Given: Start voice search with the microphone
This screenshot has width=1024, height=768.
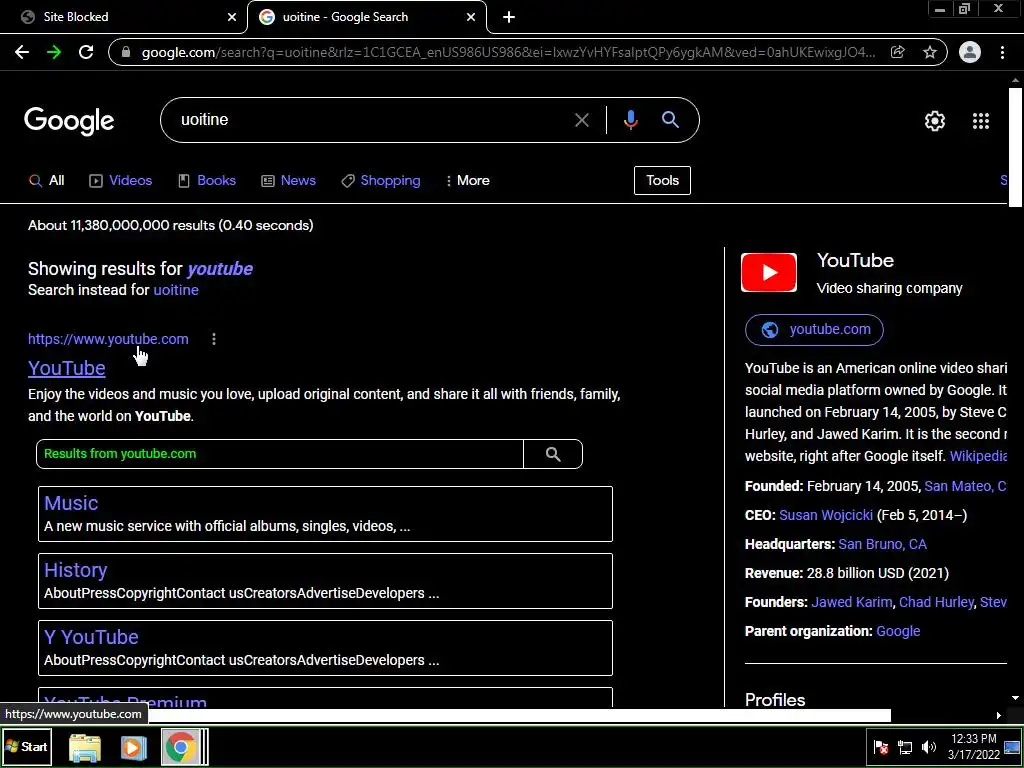Looking at the screenshot, I should coord(630,120).
